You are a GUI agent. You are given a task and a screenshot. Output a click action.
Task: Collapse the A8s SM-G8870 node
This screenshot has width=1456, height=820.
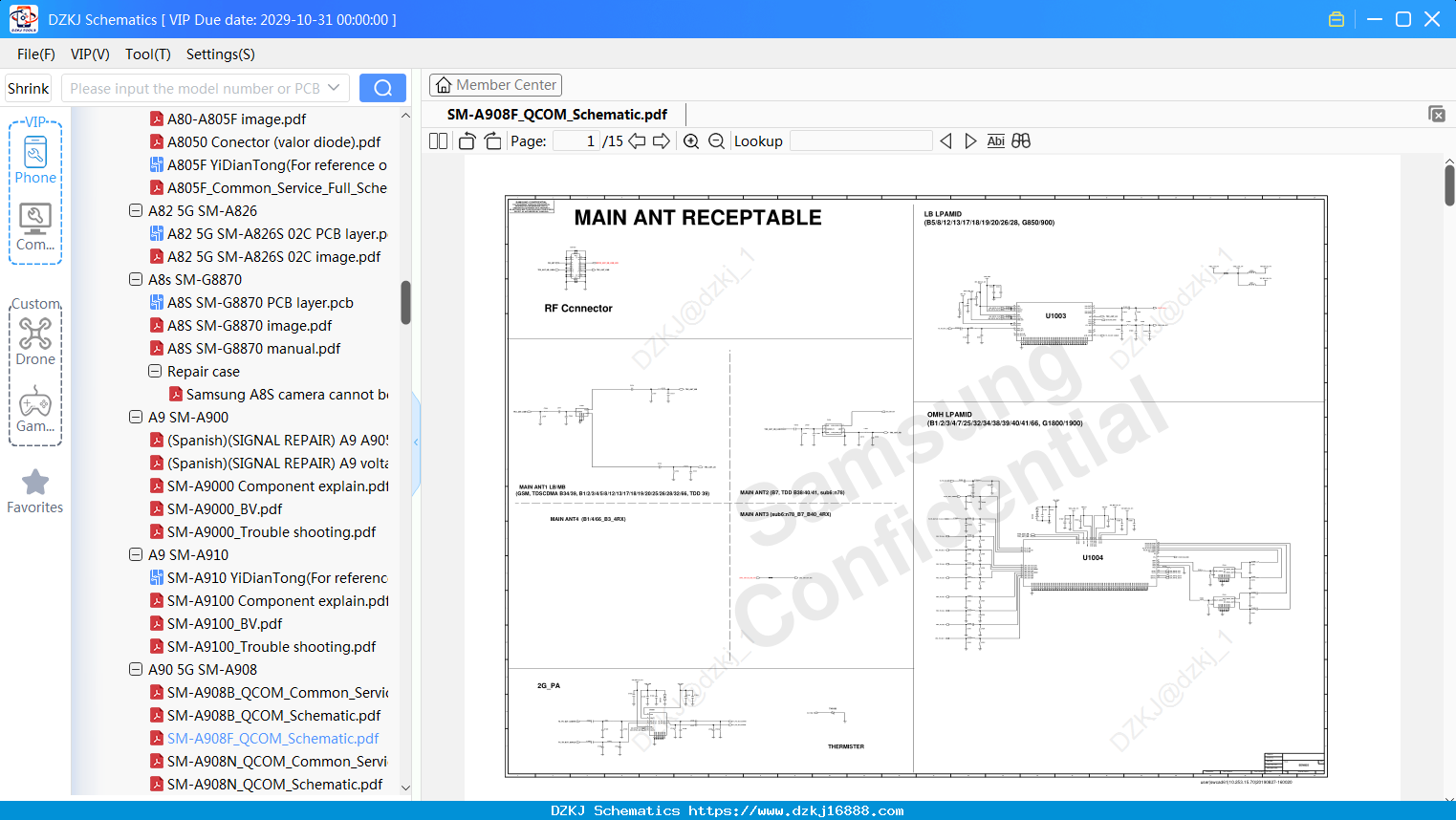pyautogui.click(x=136, y=280)
